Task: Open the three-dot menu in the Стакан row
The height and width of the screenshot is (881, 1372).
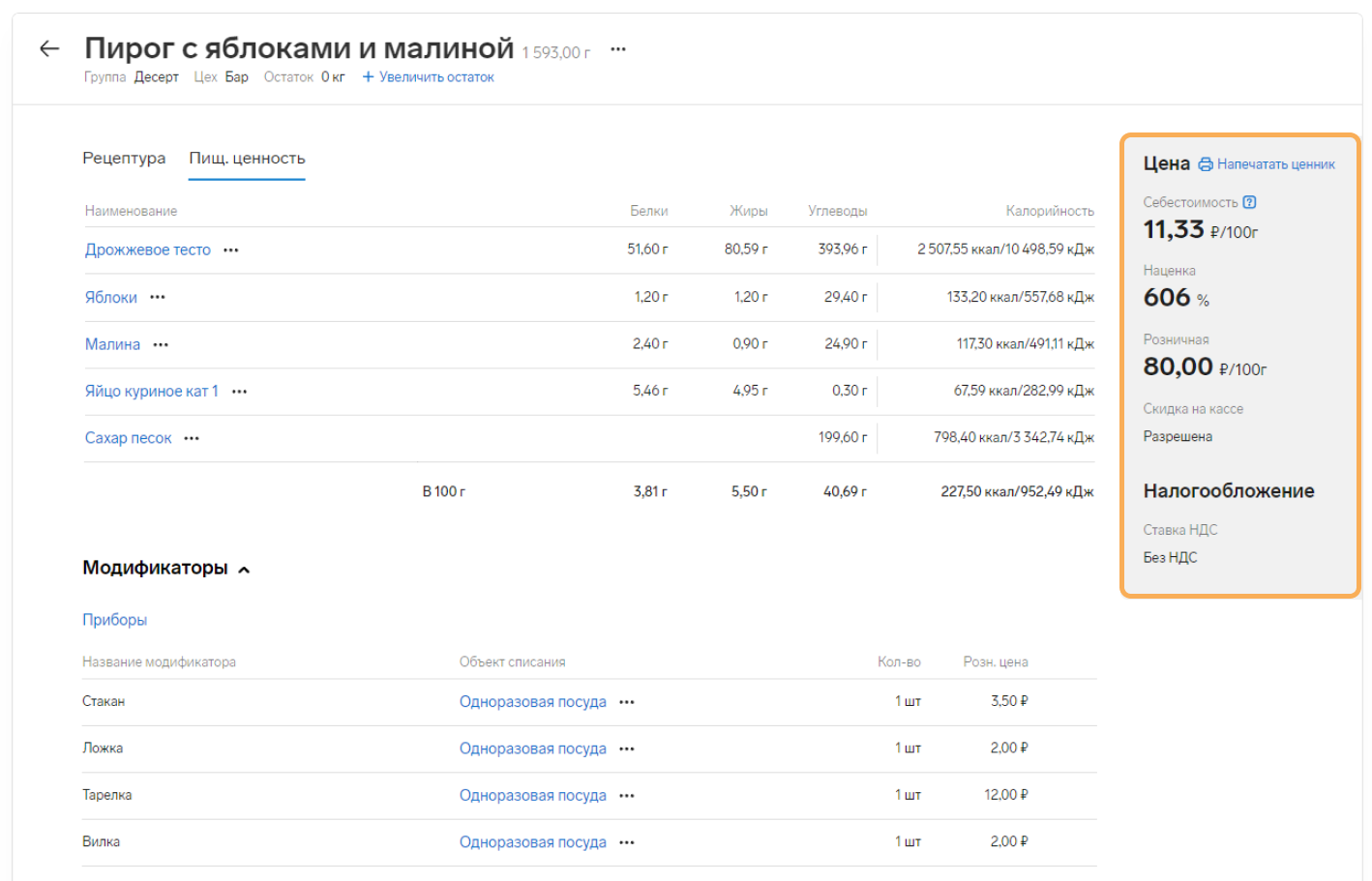Action: tap(627, 702)
